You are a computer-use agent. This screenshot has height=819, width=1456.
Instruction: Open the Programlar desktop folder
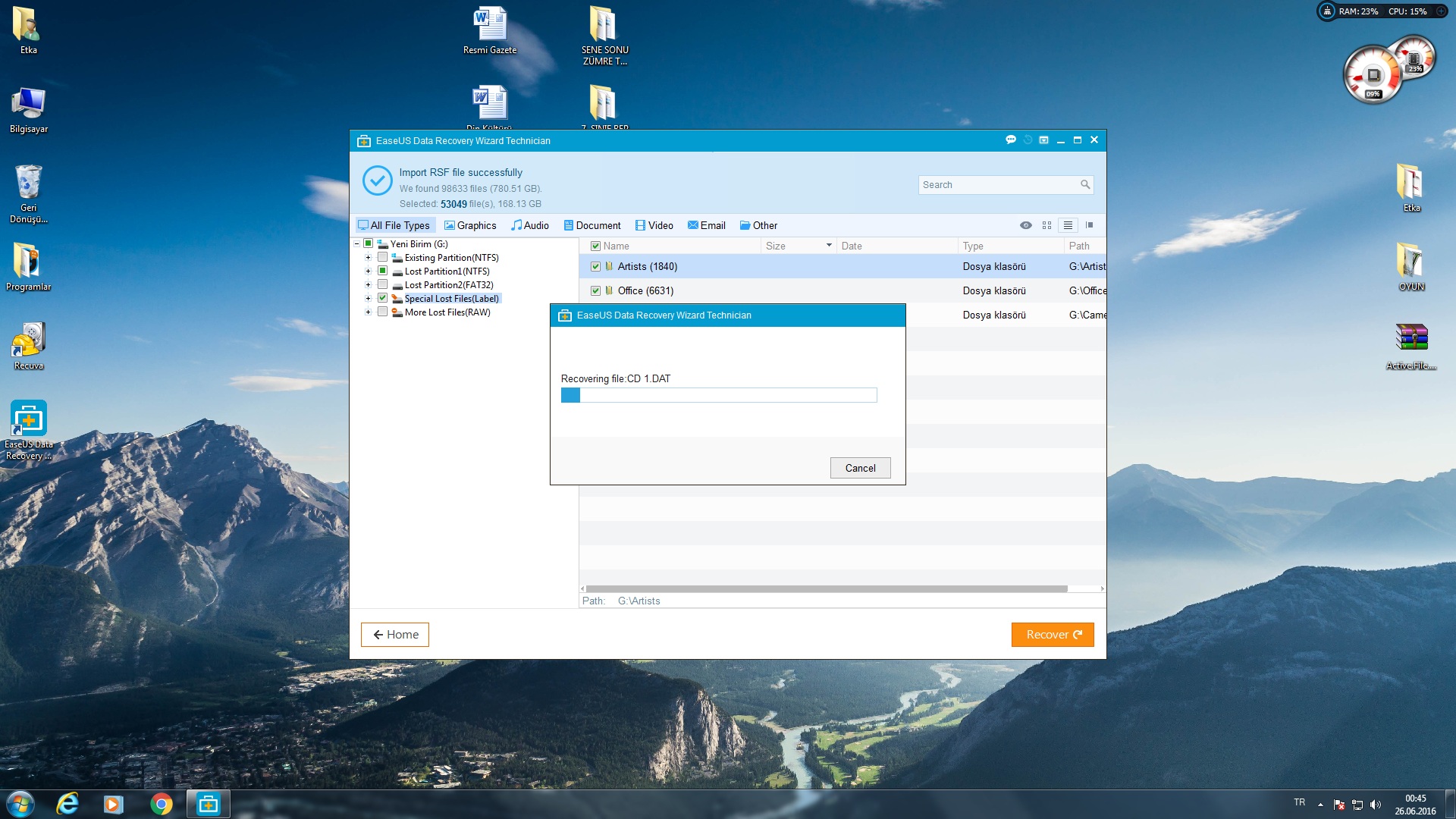click(x=29, y=266)
